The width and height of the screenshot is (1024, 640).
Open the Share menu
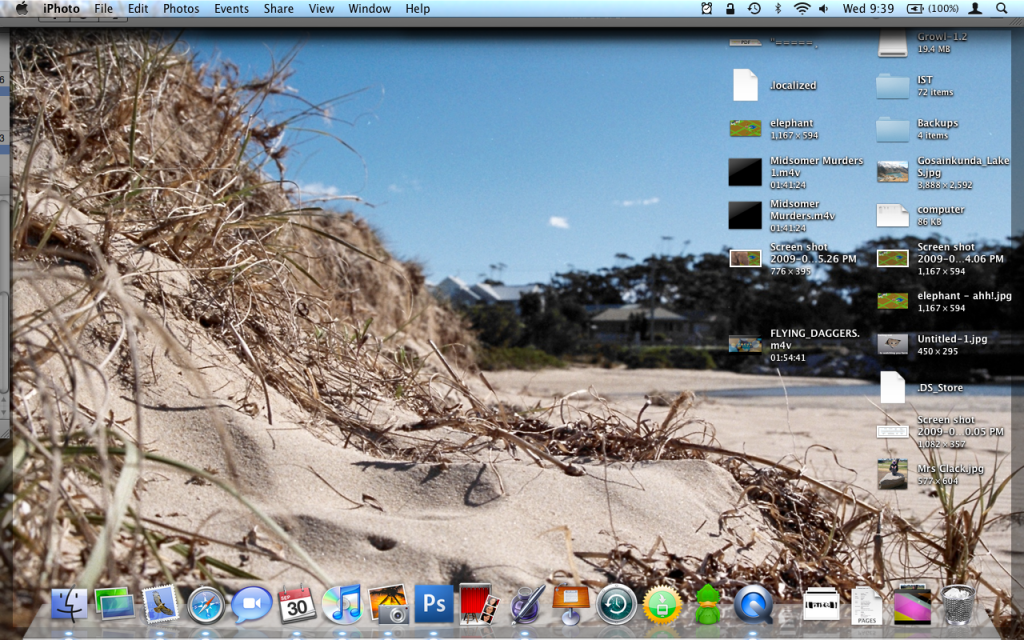(278, 8)
